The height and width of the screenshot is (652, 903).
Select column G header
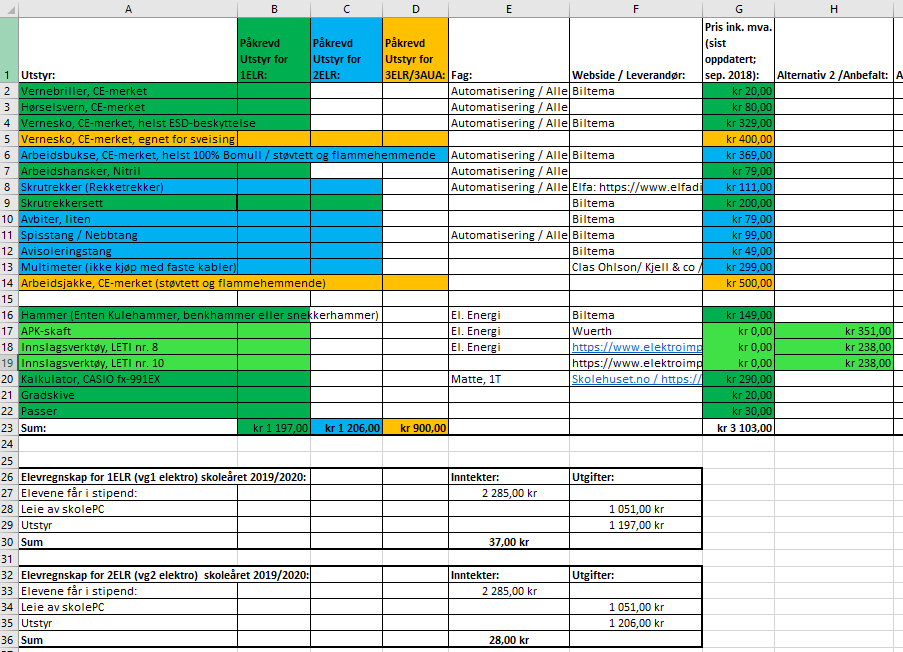point(738,9)
